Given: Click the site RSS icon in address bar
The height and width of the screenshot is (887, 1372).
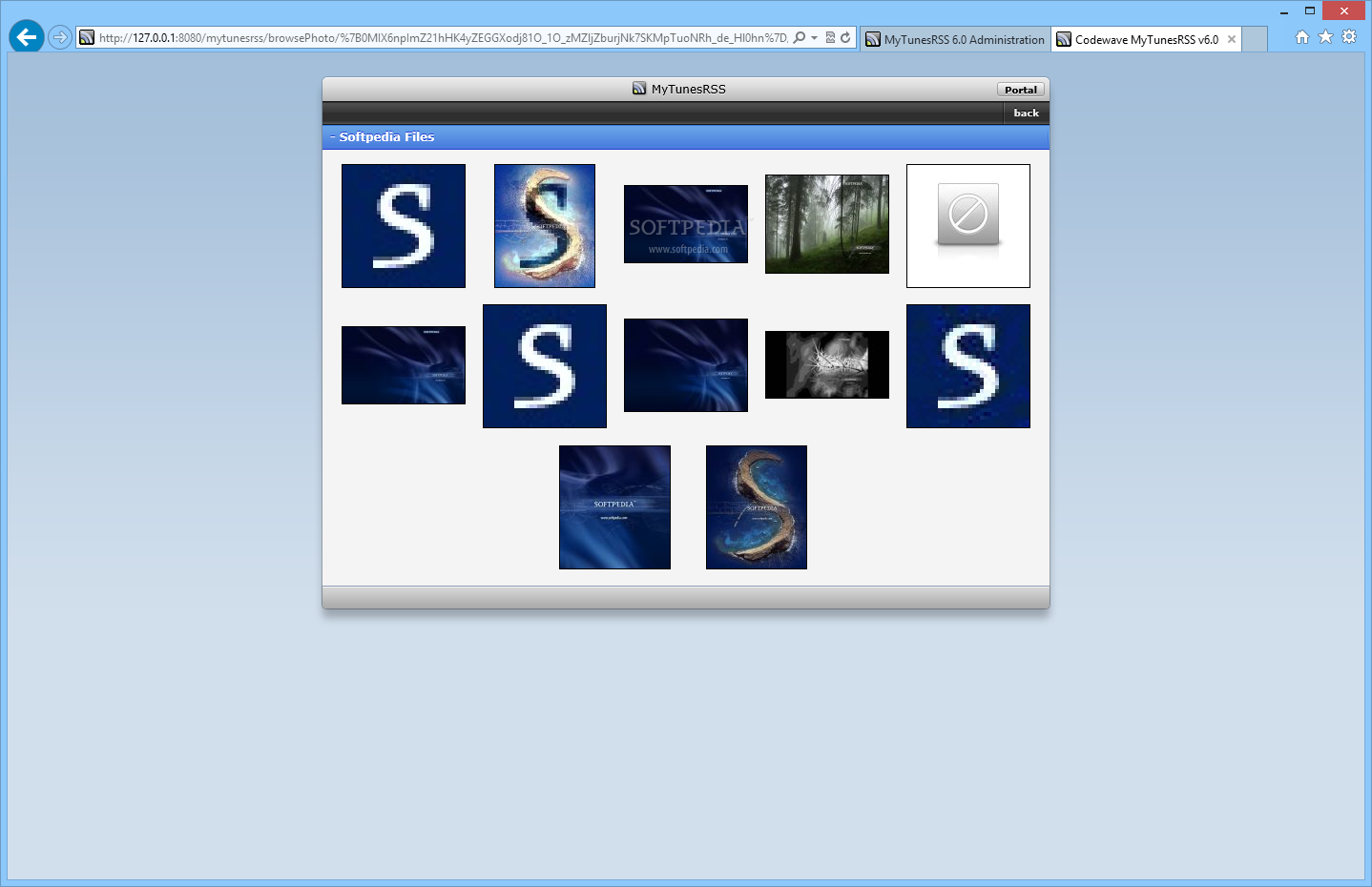Looking at the screenshot, I should pos(87,37).
